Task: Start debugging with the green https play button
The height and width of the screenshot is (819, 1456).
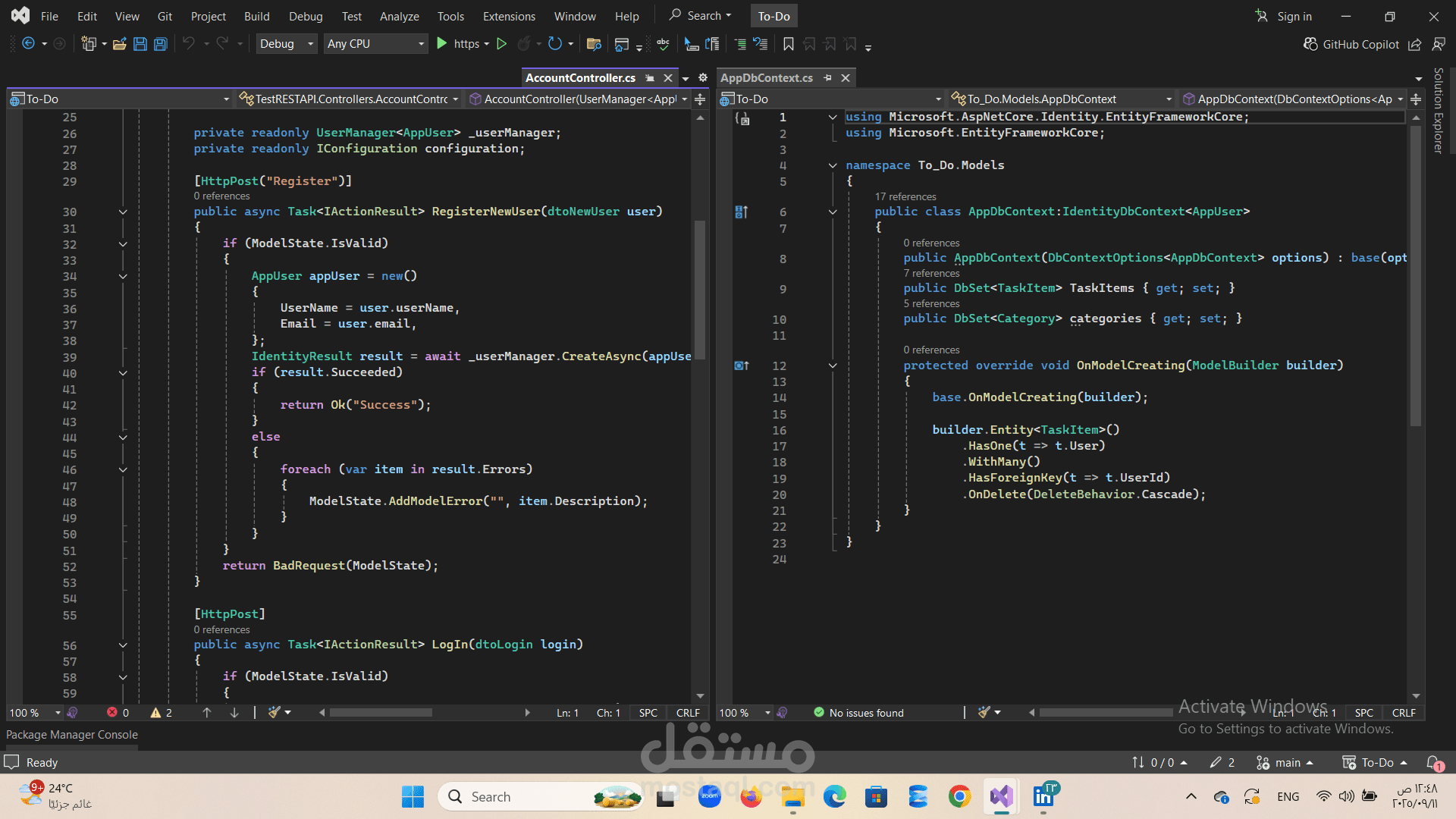Action: tap(442, 44)
